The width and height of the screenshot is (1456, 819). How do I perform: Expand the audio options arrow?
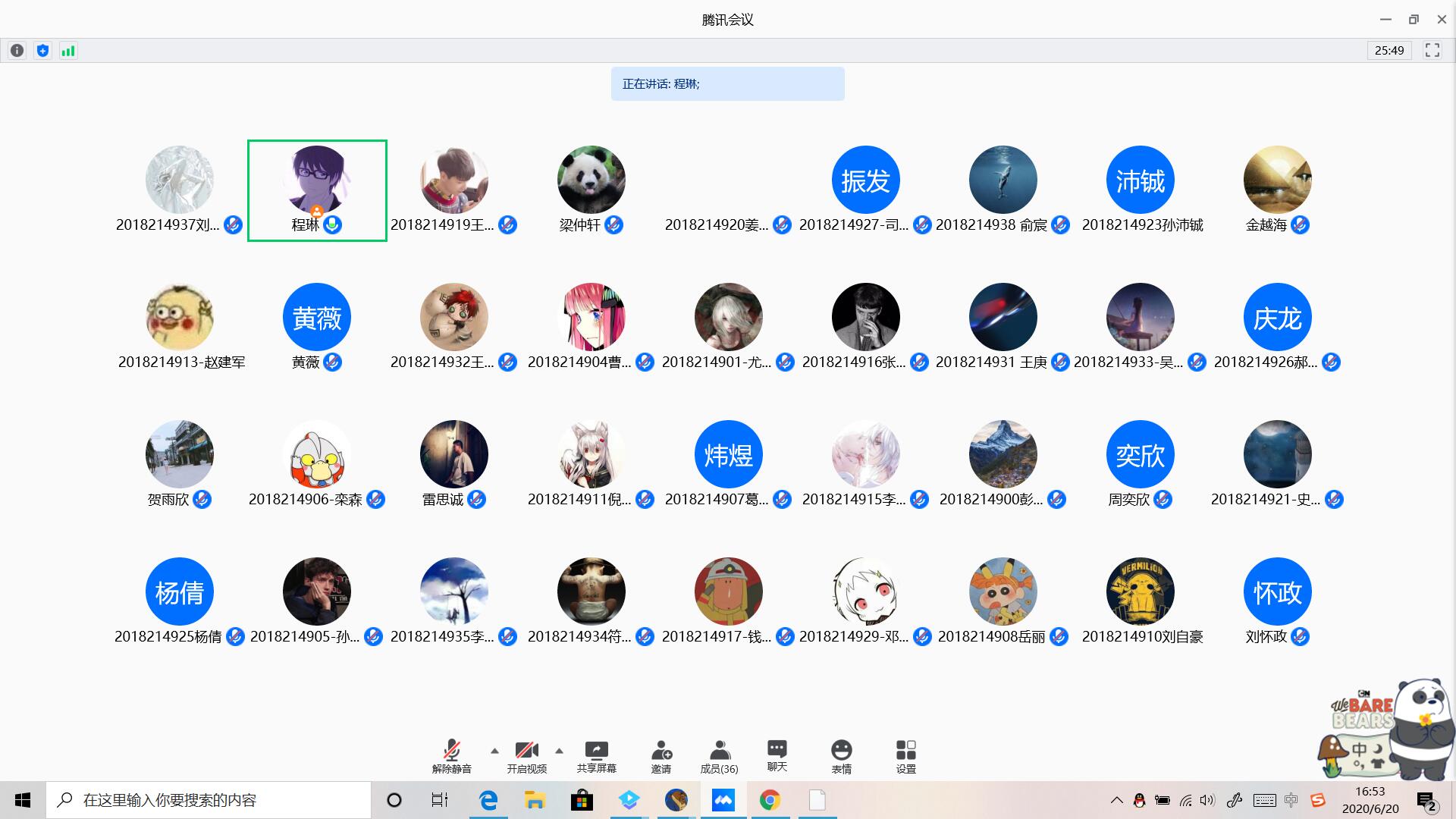(494, 751)
